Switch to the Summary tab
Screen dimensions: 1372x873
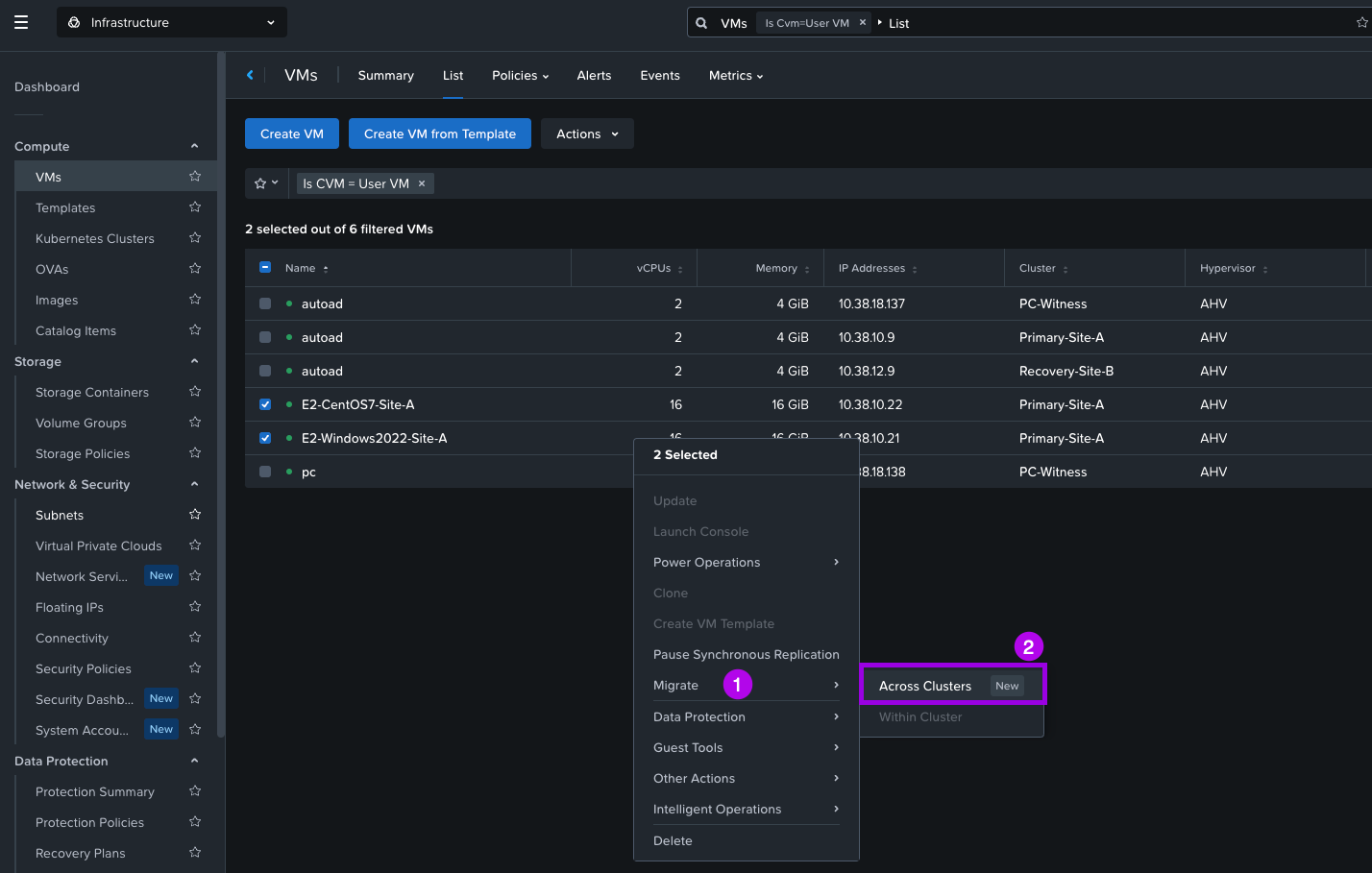pyautogui.click(x=386, y=75)
